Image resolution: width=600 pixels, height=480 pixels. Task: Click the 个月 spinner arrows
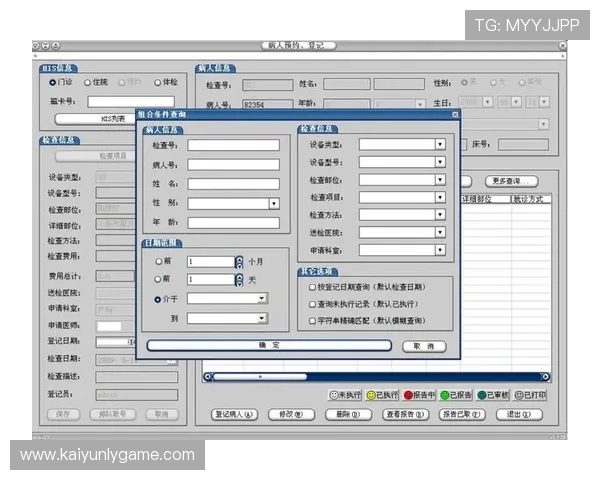pyautogui.click(x=239, y=262)
